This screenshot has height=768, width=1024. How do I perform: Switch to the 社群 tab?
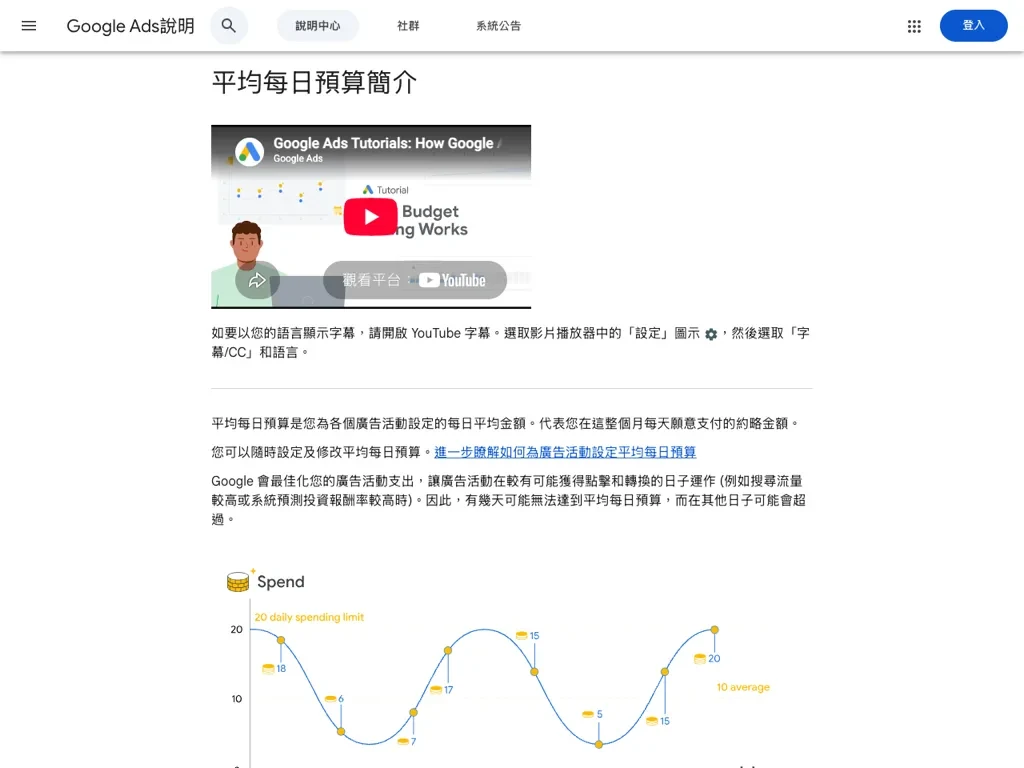pos(408,25)
